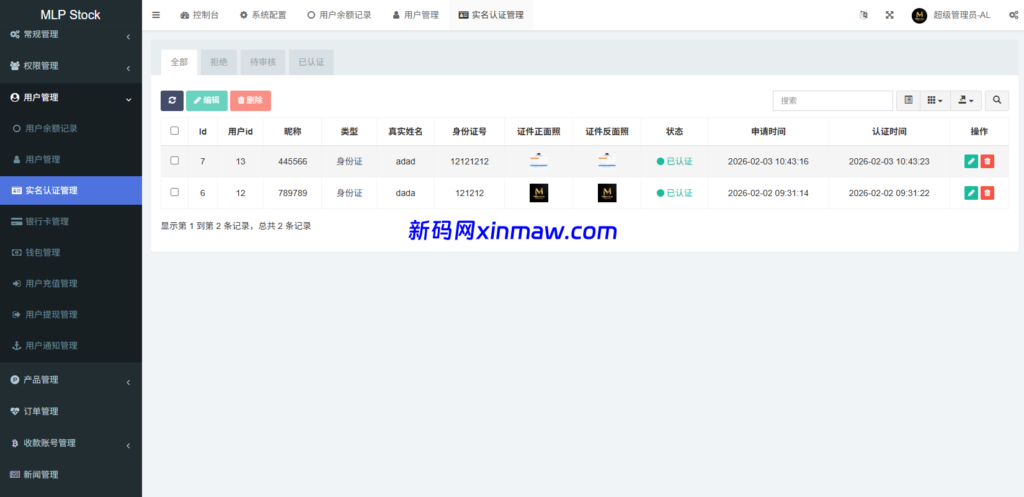
Task: Click apply time 2026-02-02 09:31:14
Action: pos(768,193)
